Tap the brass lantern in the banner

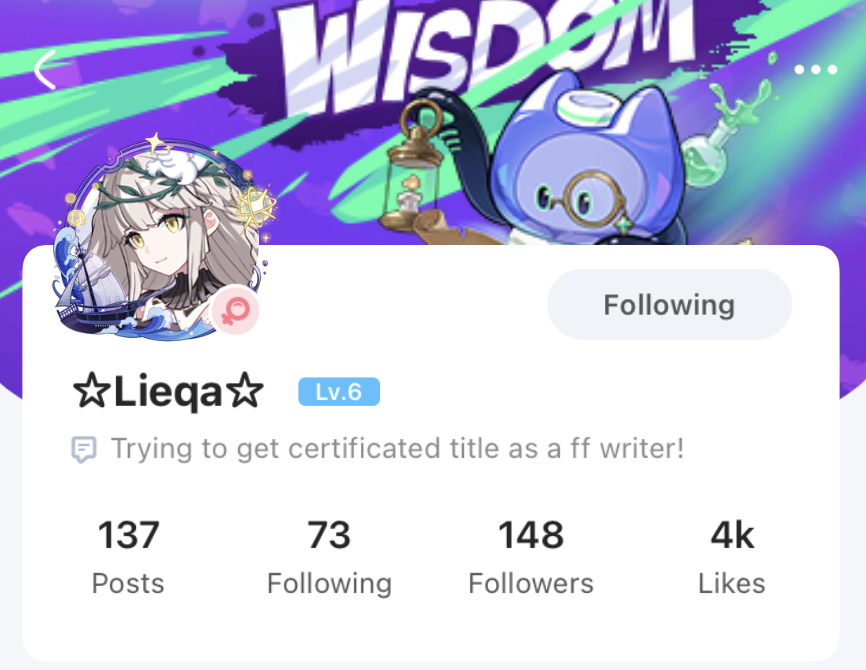click(x=415, y=168)
